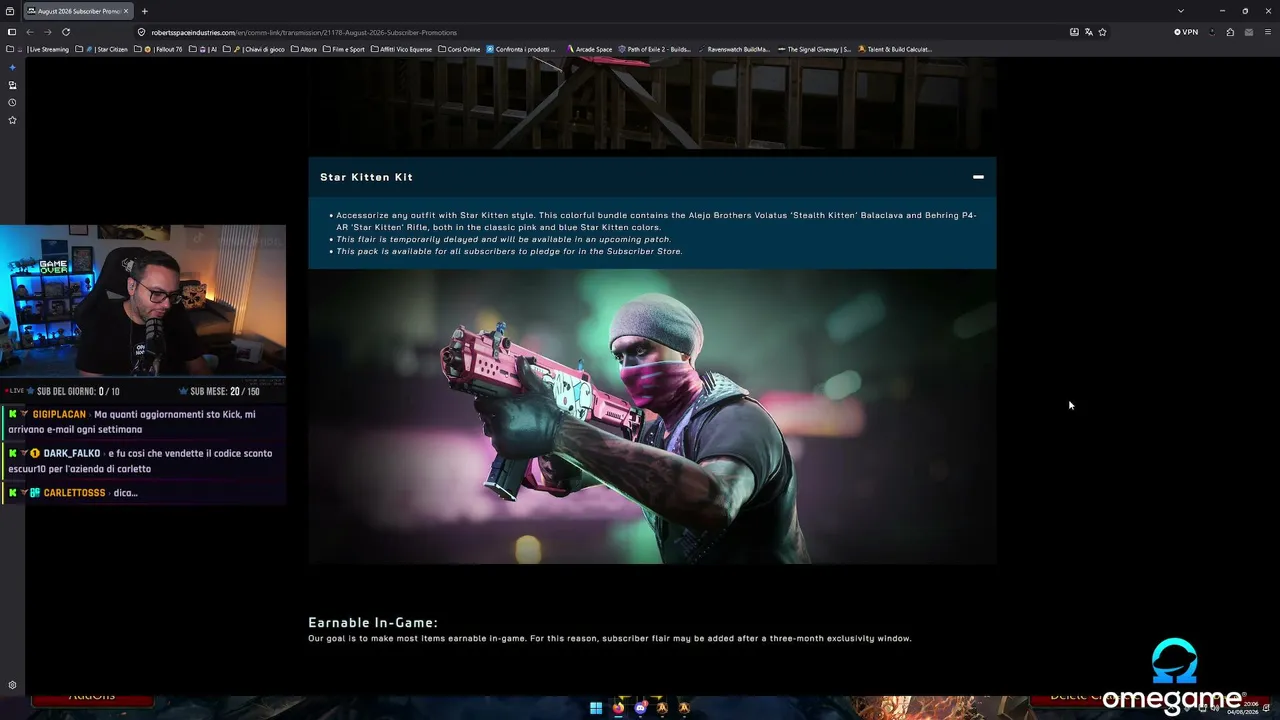
Task: Translate this page via address bar icon
Action: point(1088,32)
